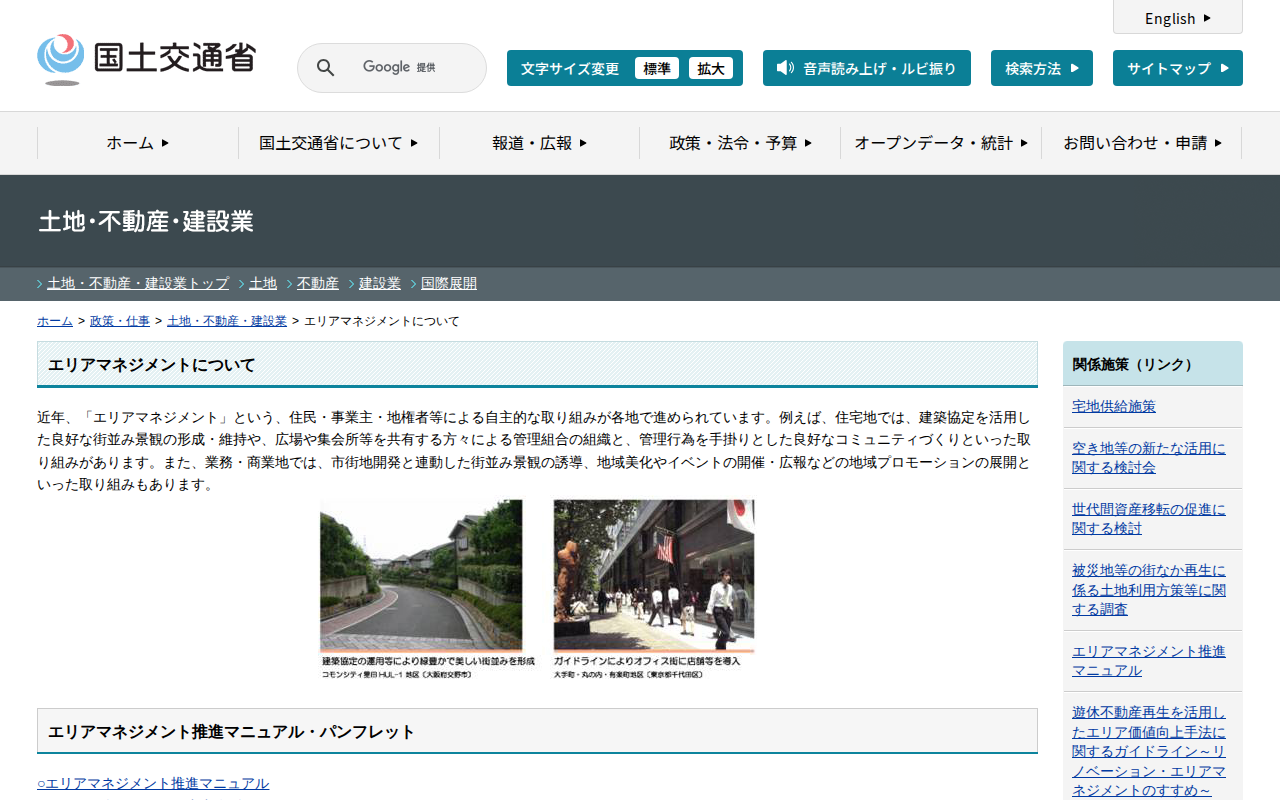This screenshot has width=1280, height=800.
Task: Click the arrow icon beside English
Action: point(1207,18)
